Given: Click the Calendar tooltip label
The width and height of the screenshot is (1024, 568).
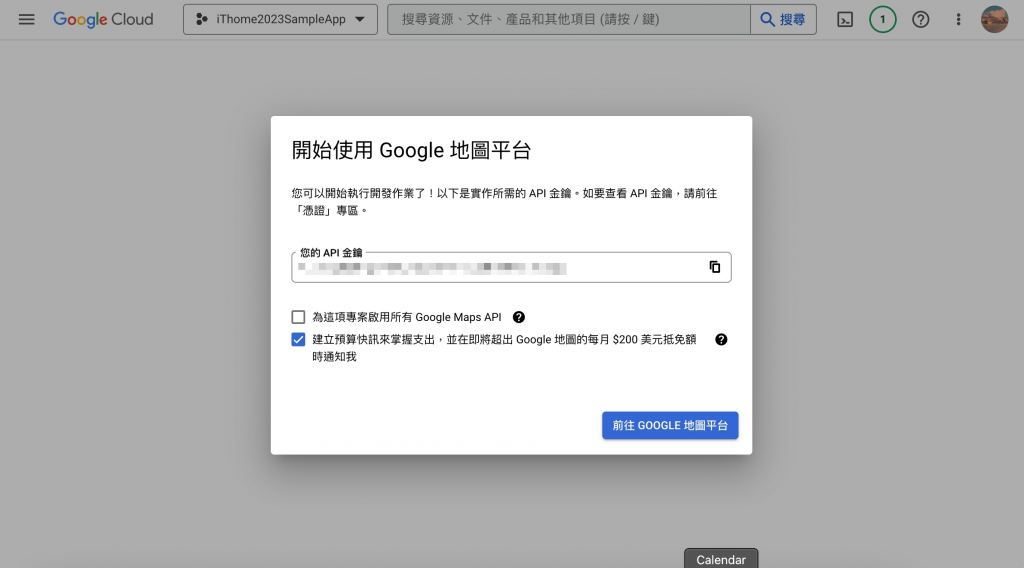Looking at the screenshot, I should 721,560.
